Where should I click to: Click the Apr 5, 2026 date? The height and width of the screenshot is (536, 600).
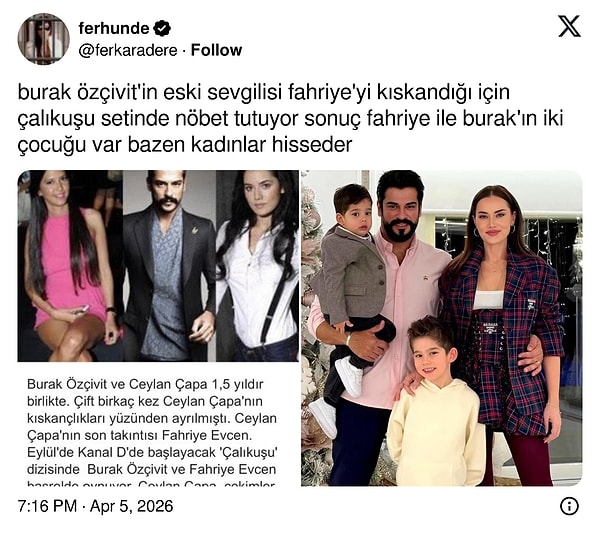[131, 506]
